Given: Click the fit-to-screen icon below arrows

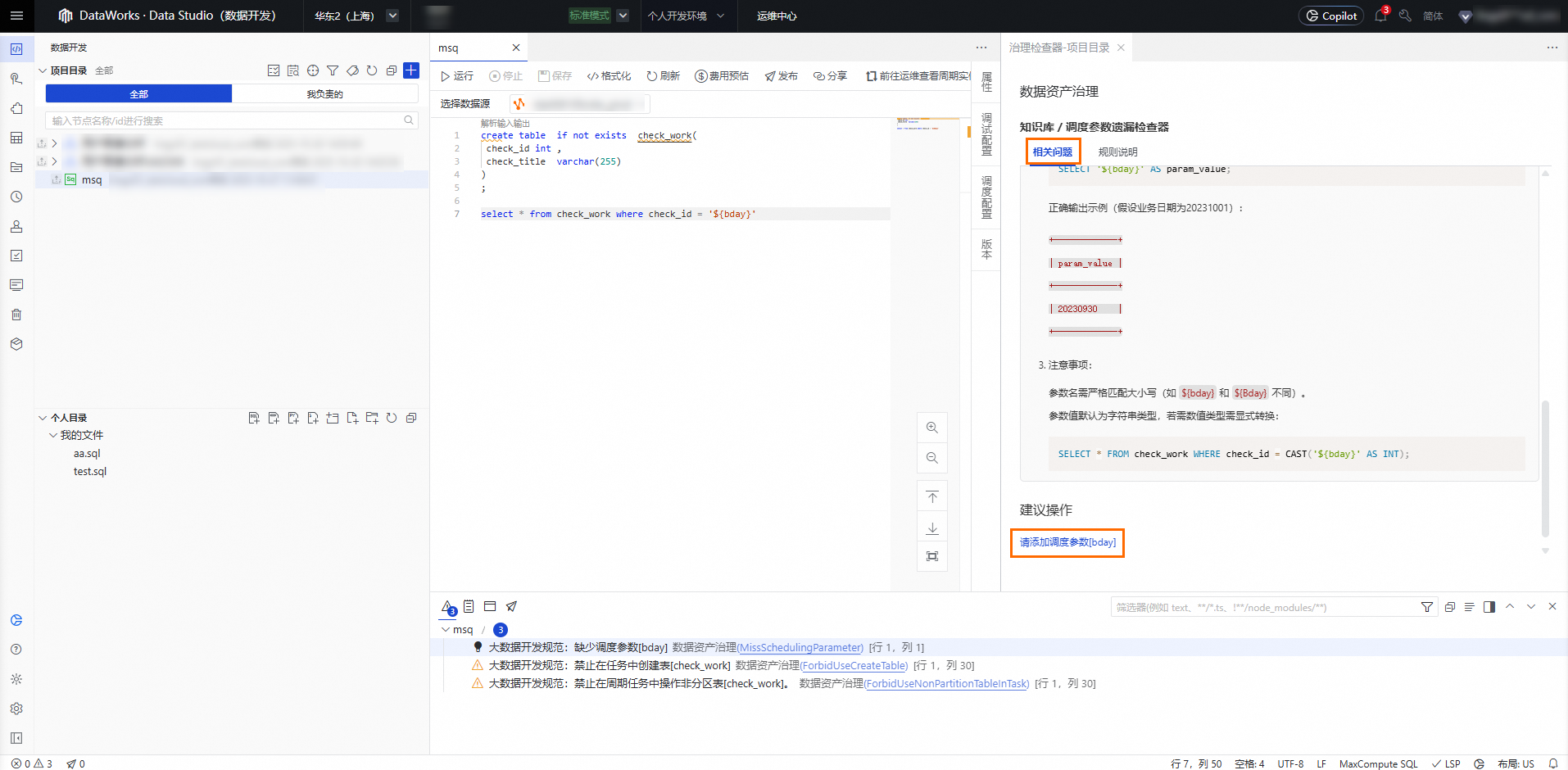Looking at the screenshot, I should (x=932, y=556).
